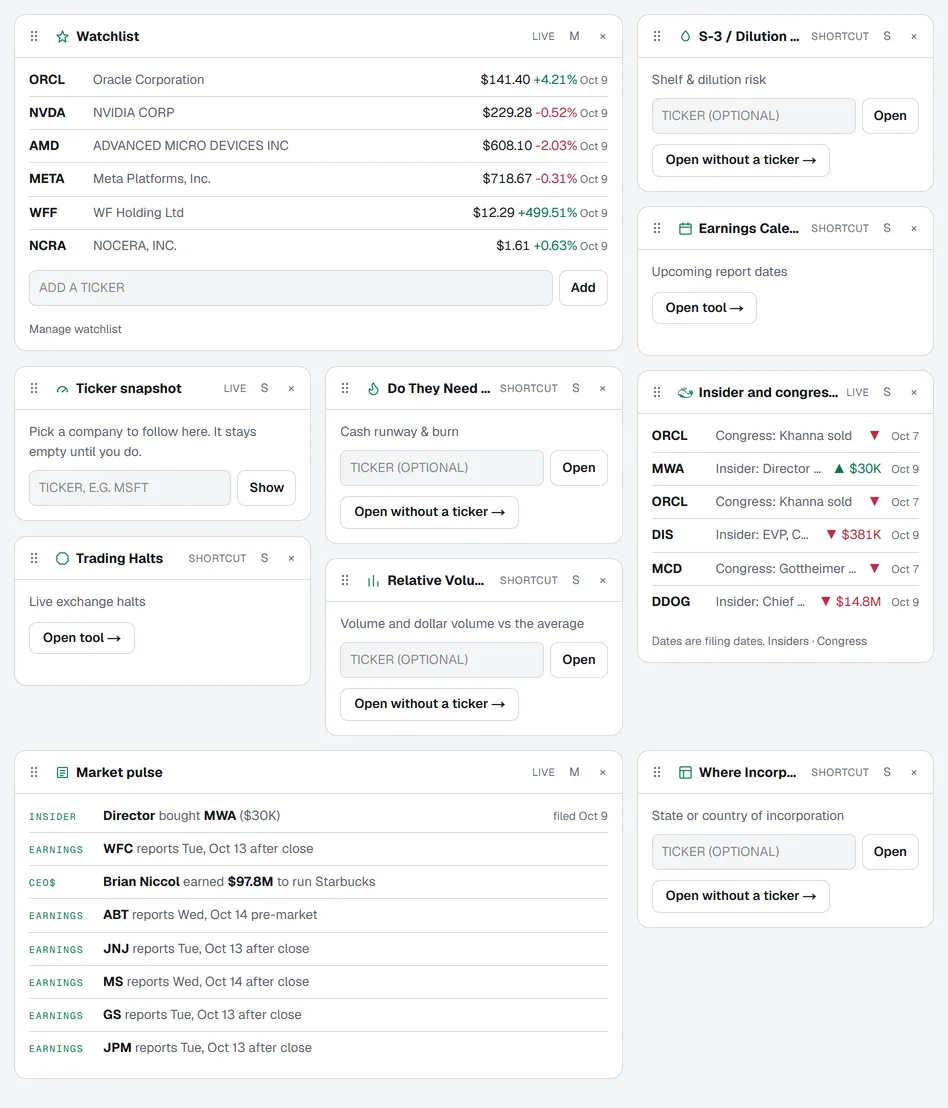Select the NVDA watchlist row
948x1108 pixels.
click(318, 113)
